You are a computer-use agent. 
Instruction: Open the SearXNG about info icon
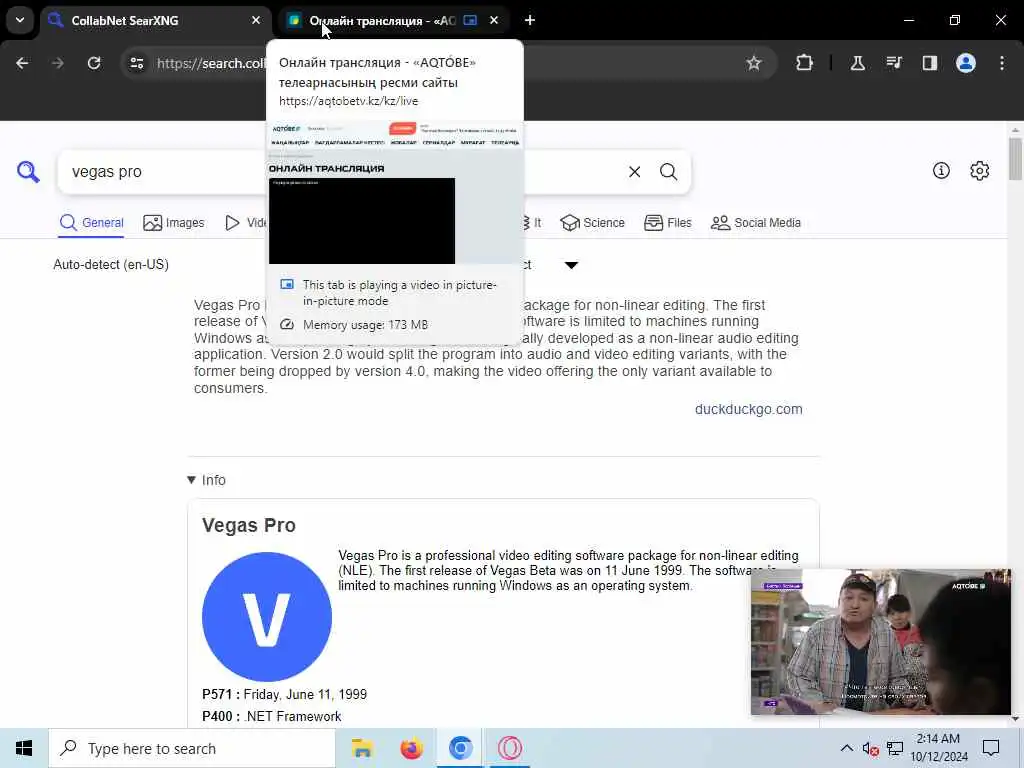tap(941, 171)
